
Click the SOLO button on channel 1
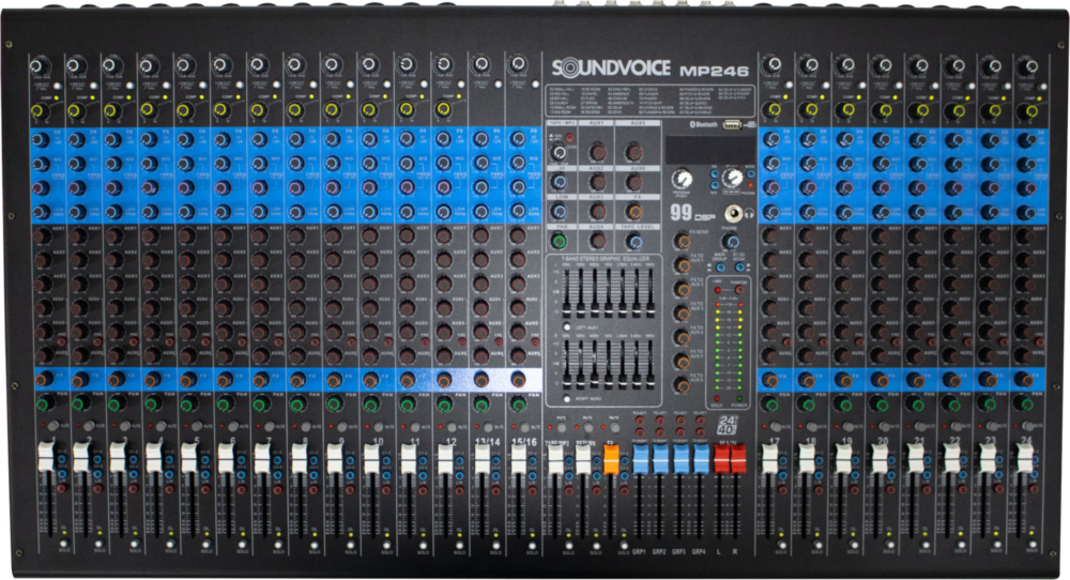[x=64, y=543]
